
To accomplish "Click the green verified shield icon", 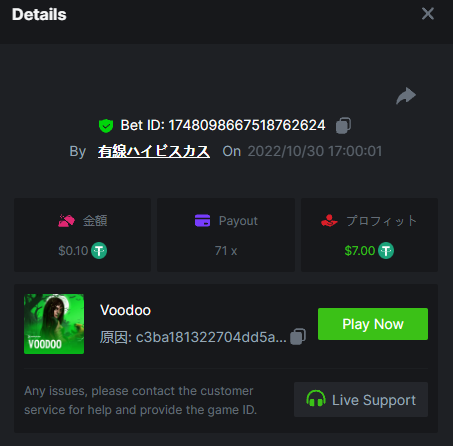I will (106, 126).
